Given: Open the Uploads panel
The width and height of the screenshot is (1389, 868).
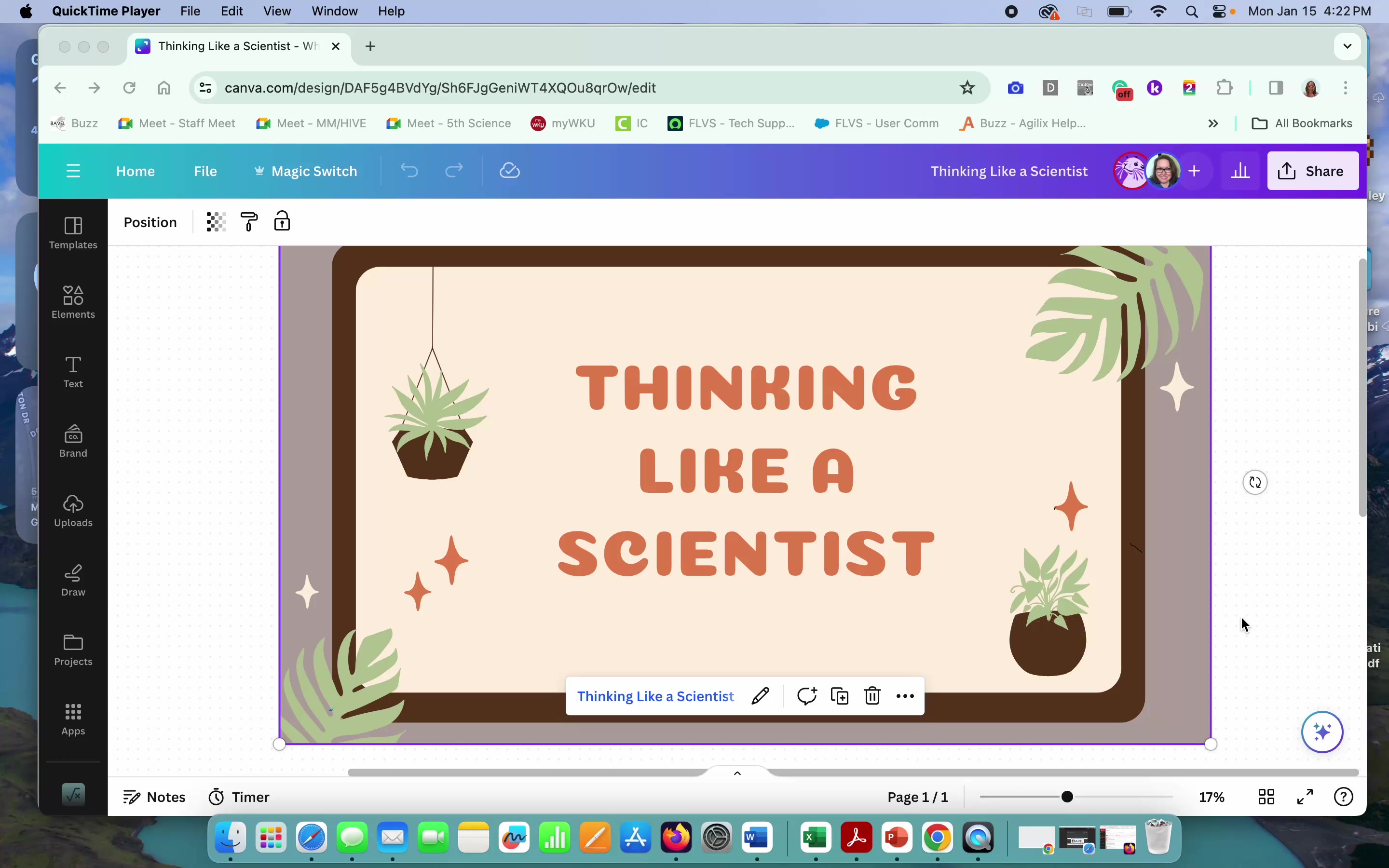Looking at the screenshot, I should (73, 511).
